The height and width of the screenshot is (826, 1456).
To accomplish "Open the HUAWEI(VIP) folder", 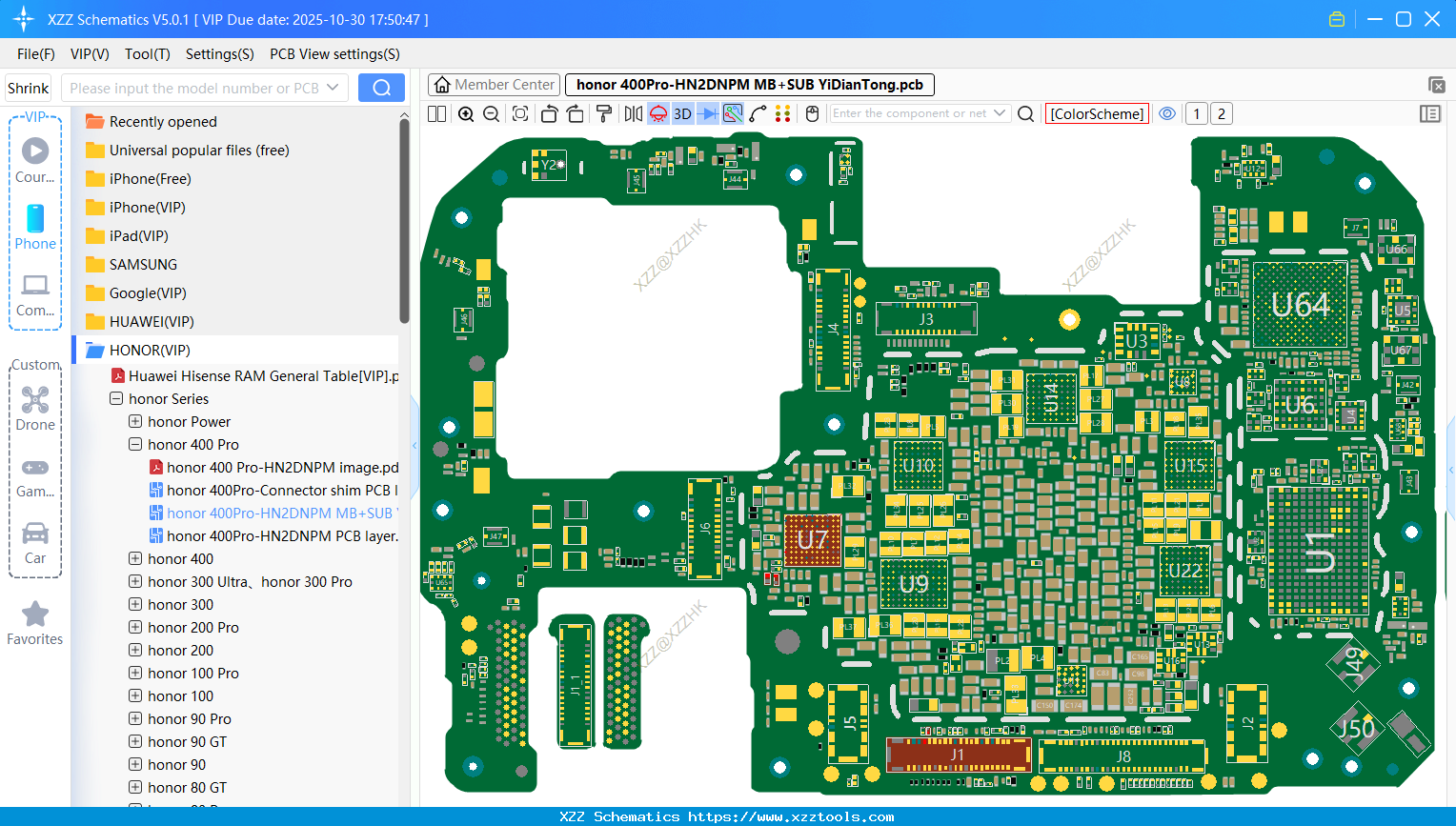I will pyautogui.click(x=139, y=322).
